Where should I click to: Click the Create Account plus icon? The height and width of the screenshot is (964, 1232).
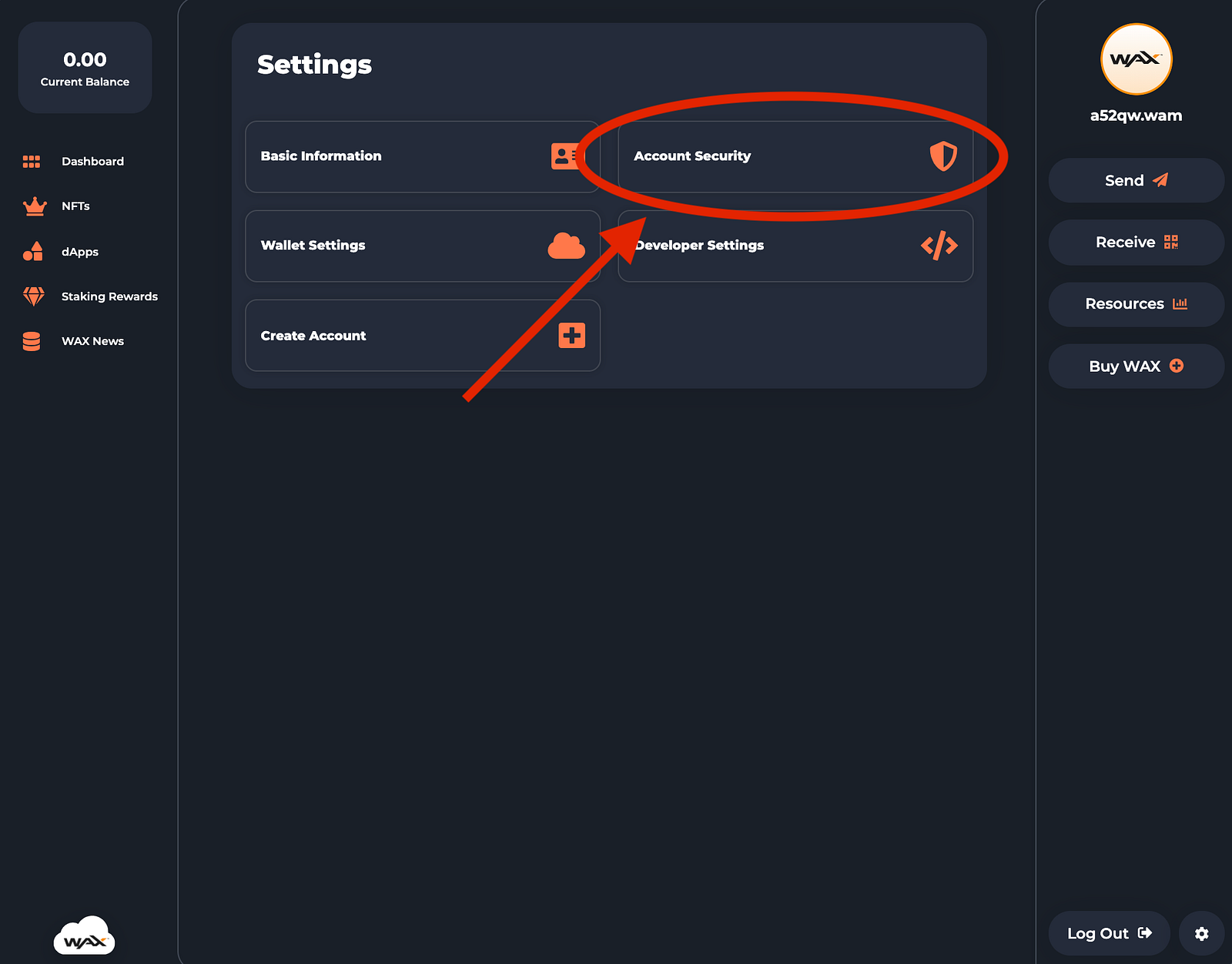point(571,336)
